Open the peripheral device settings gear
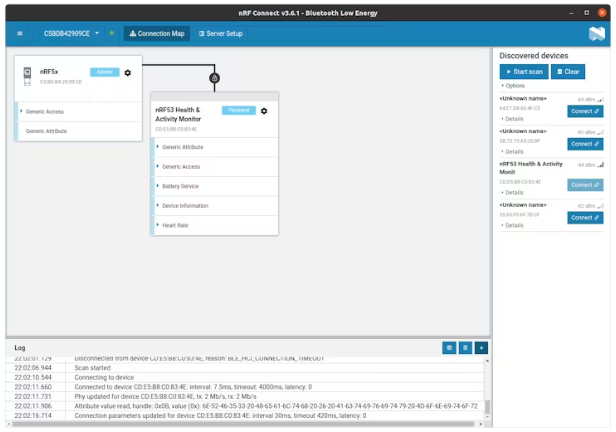This screenshot has width=616, height=432. tap(264, 111)
